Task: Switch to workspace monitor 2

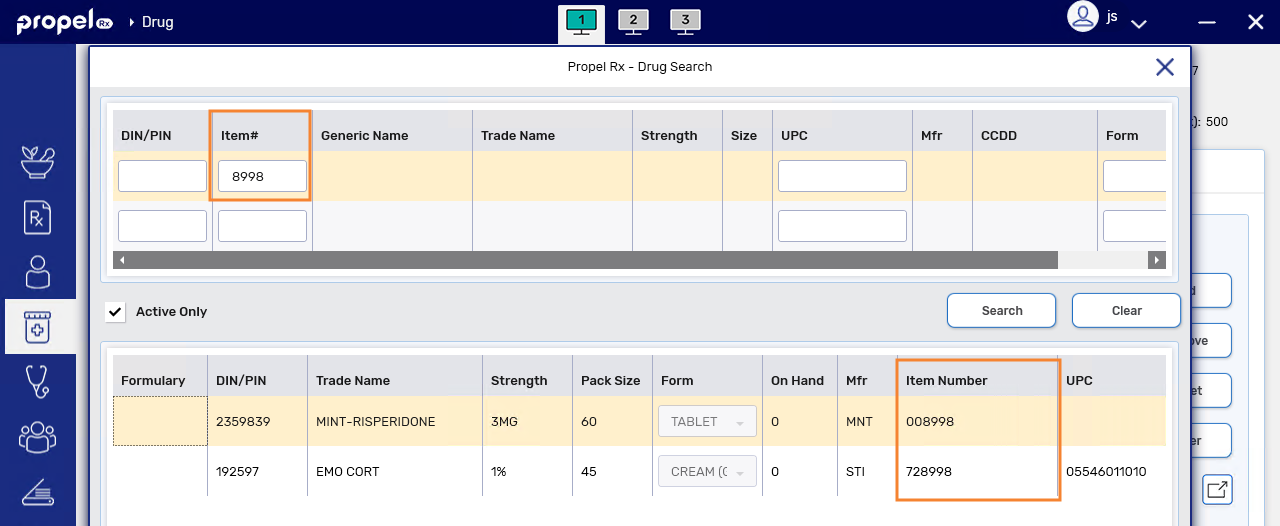Action: (x=633, y=21)
